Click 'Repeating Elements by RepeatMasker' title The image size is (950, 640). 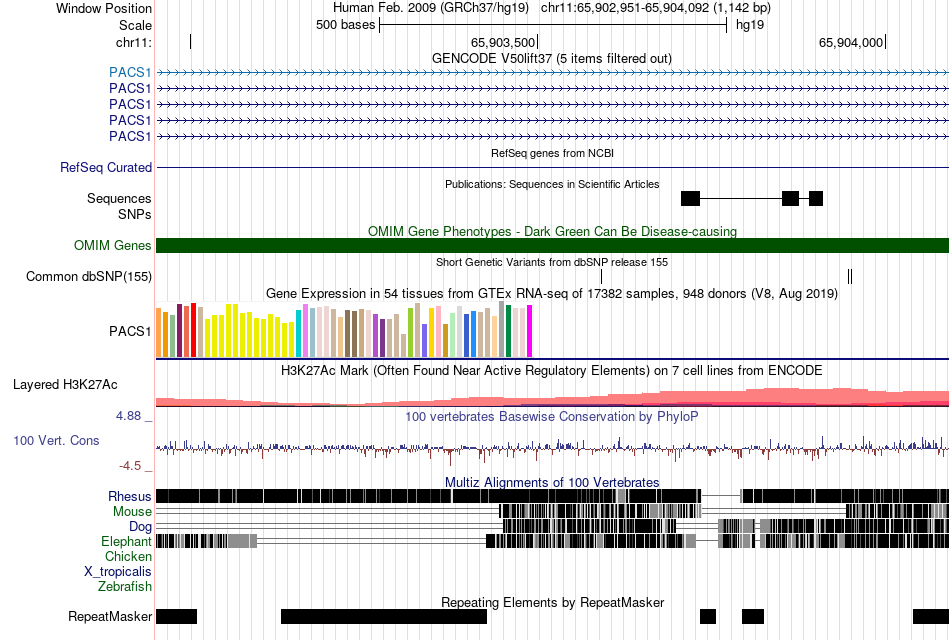552,602
